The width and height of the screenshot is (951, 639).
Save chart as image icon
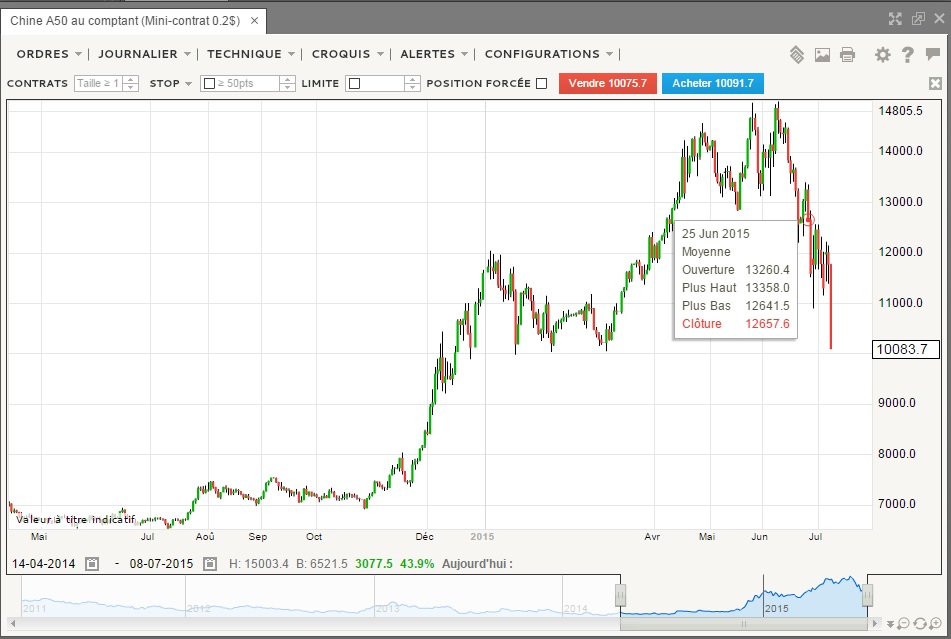coord(822,55)
